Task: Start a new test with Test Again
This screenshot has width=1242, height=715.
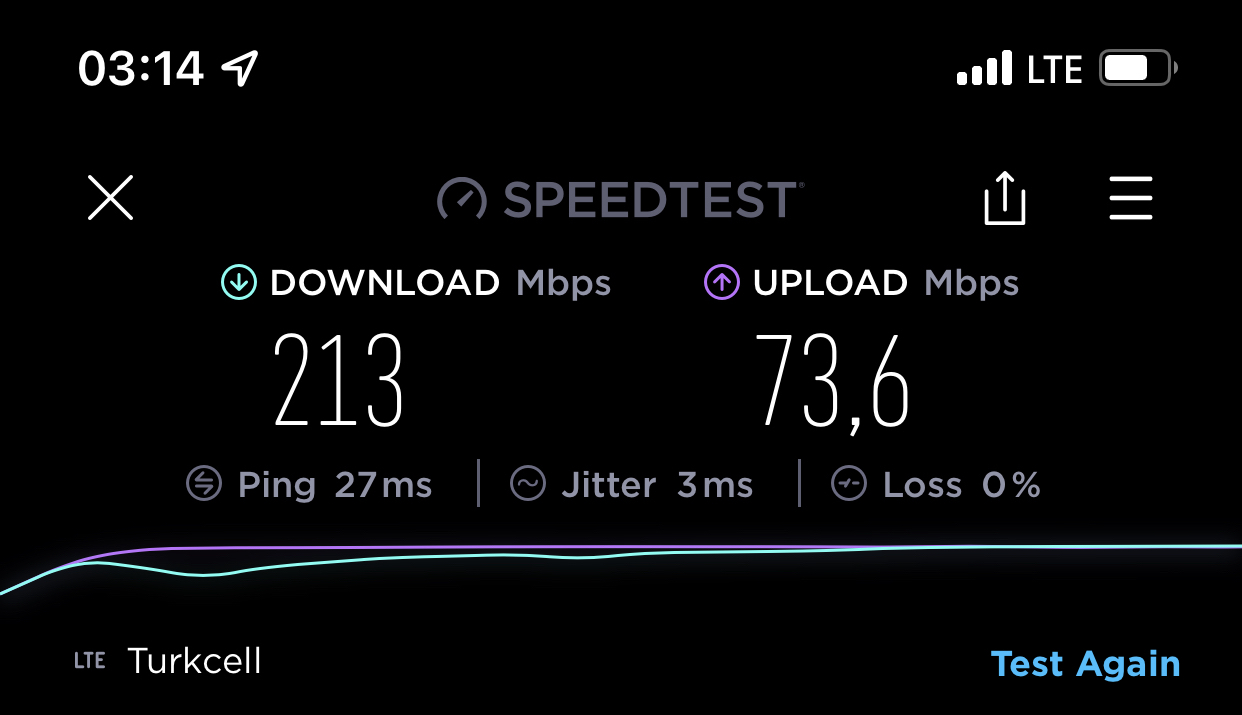Action: click(1085, 663)
